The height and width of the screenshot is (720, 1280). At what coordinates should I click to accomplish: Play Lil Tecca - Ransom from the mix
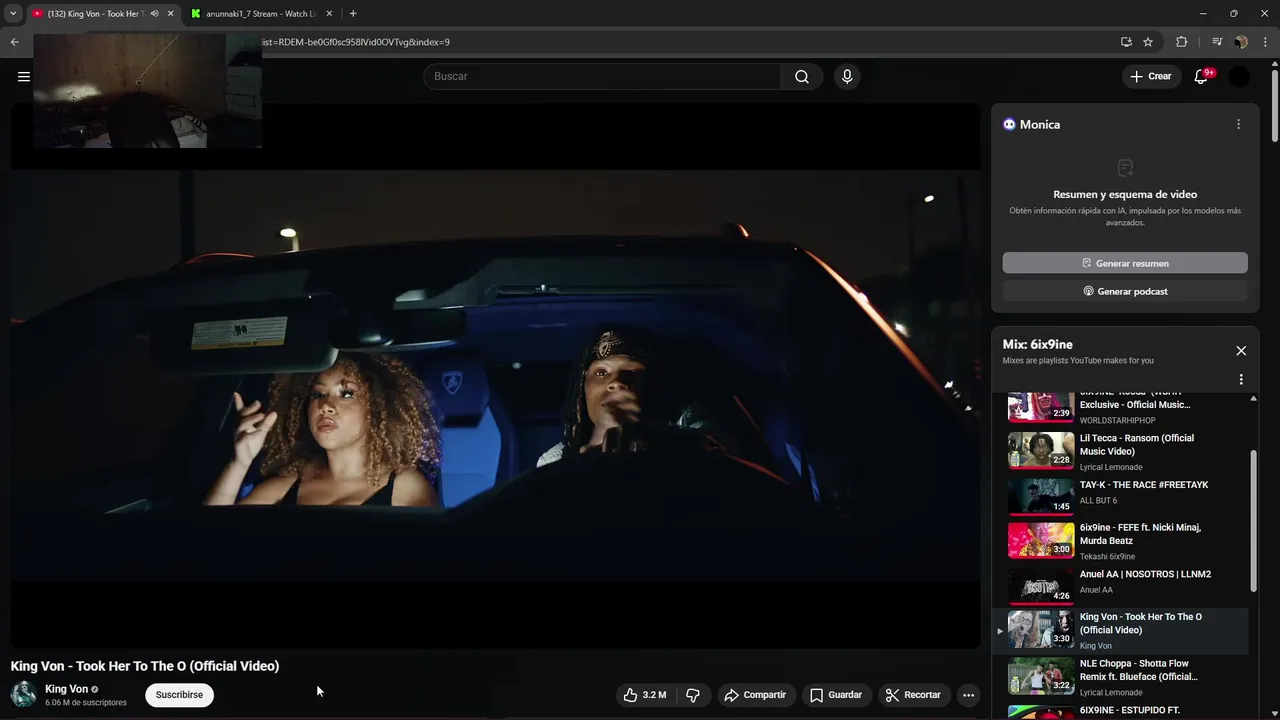pos(1137,445)
